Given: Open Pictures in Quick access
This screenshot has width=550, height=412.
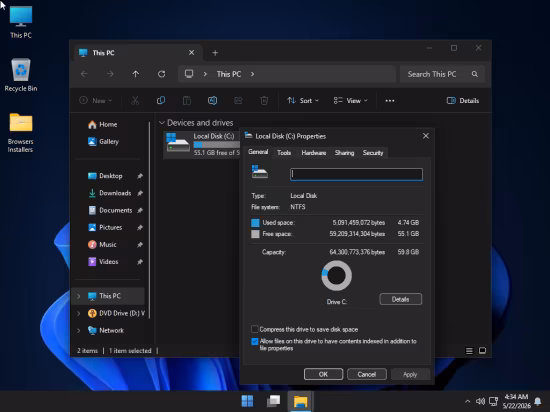Looking at the screenshot, I should click(110, 228).
